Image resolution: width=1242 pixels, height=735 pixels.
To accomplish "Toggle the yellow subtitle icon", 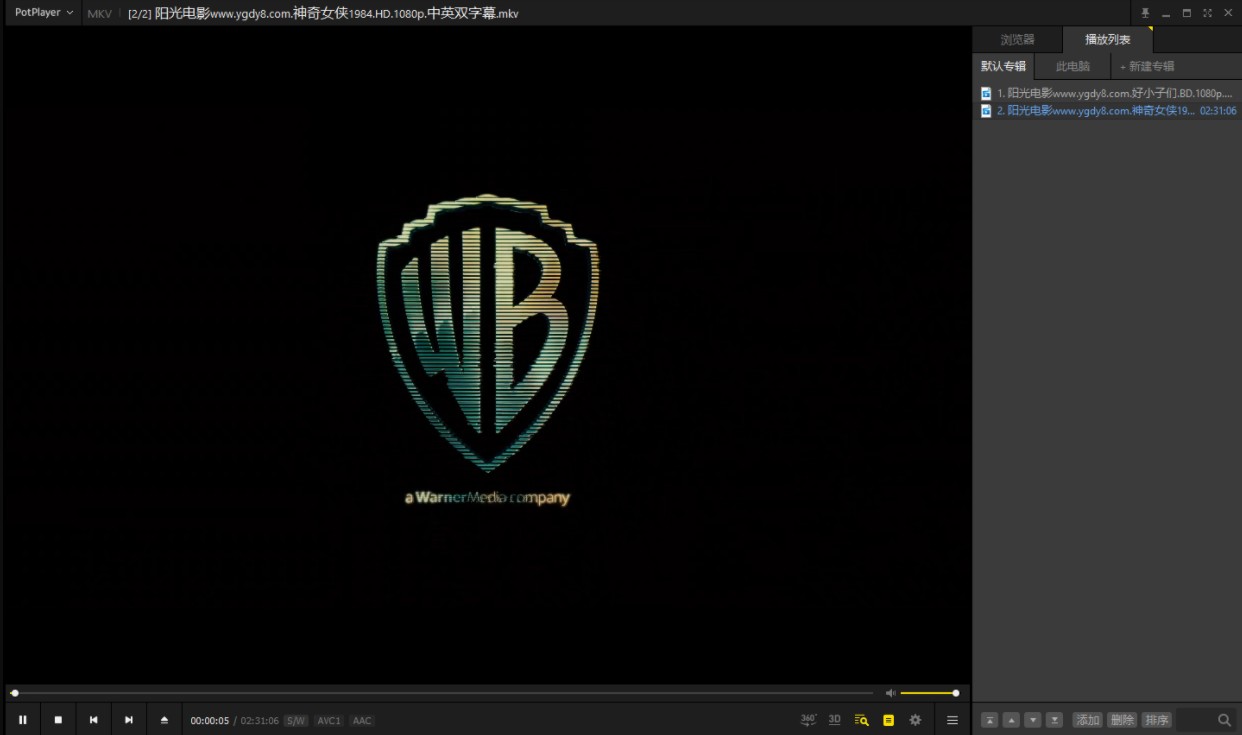I will 888,720.
